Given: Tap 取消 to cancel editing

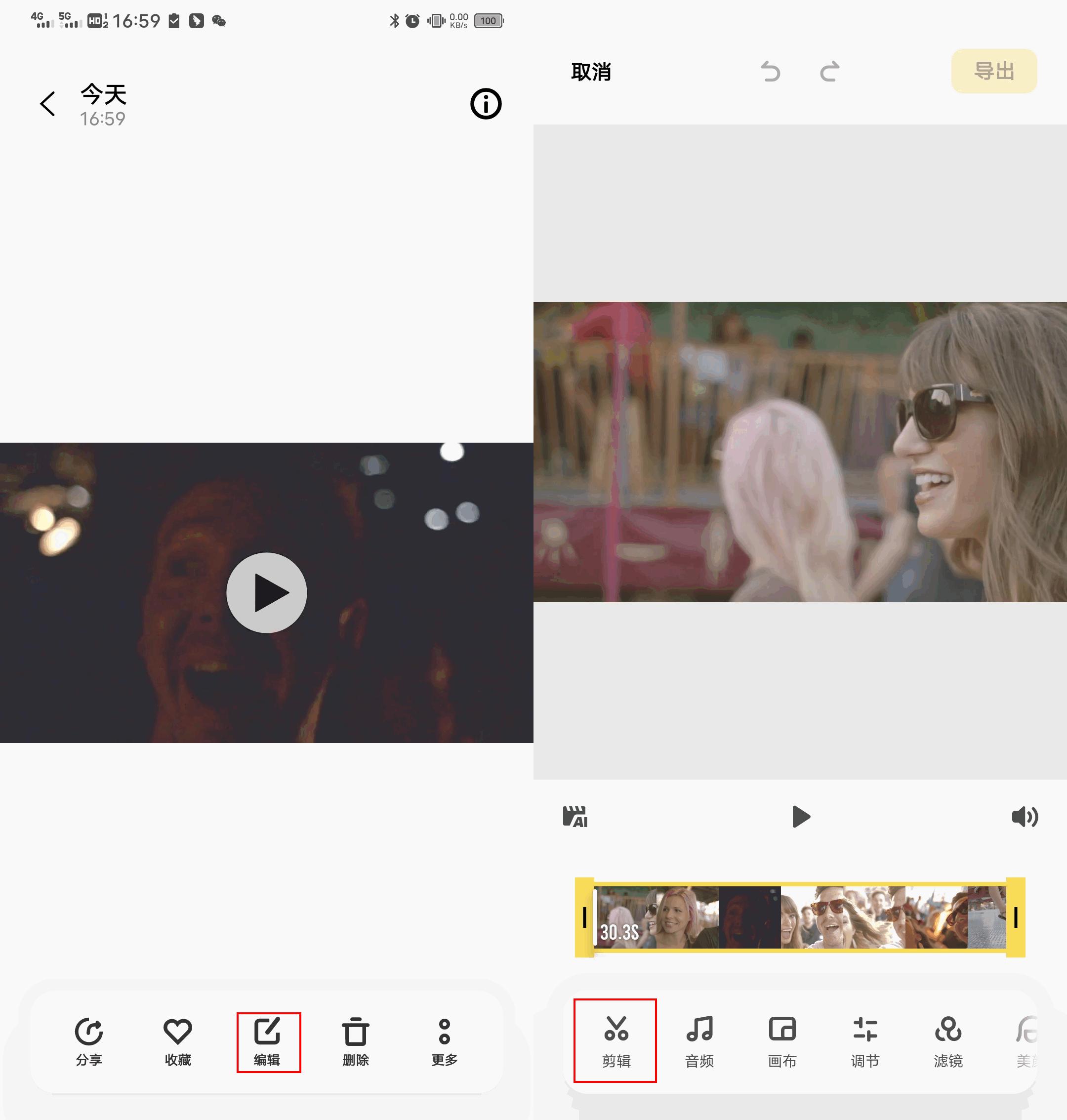Looking at the screenshot, I should click(591, 72).
